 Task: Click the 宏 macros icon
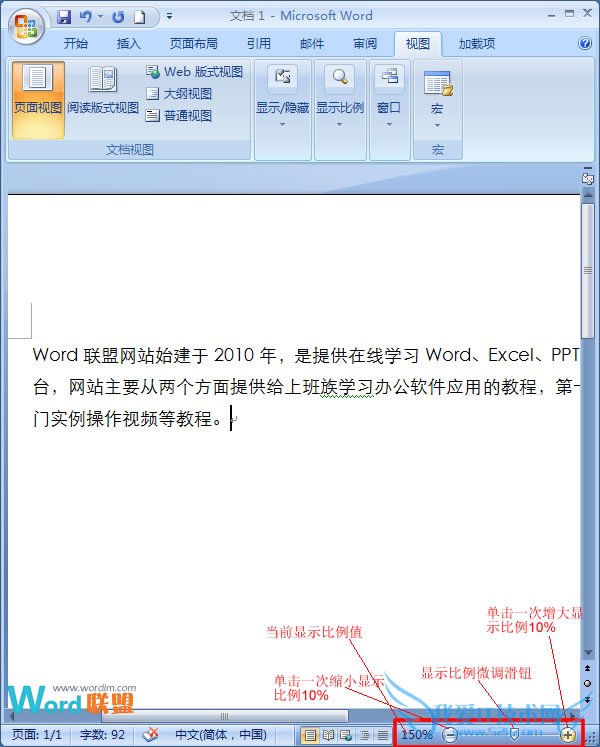point(437,84)
